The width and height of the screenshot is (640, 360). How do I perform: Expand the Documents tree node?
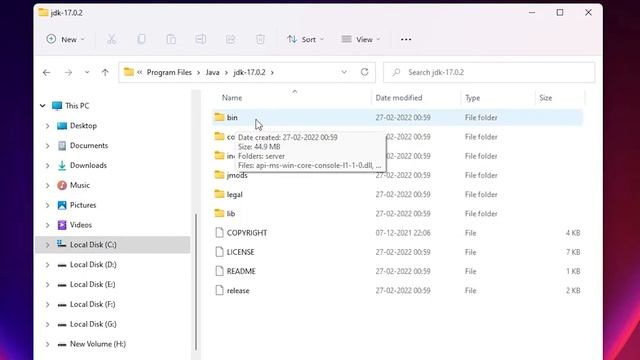point(47,146)
